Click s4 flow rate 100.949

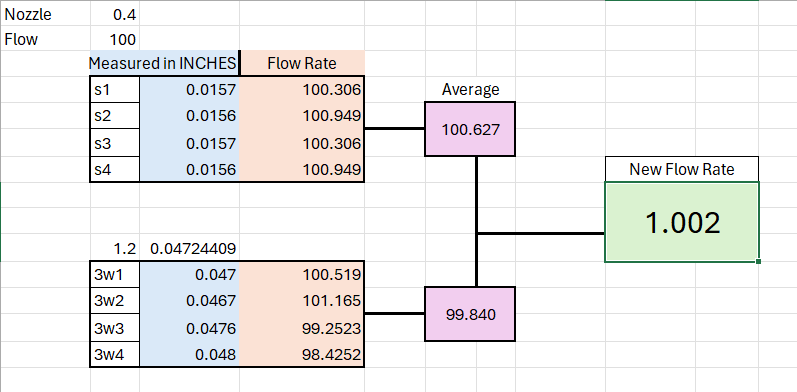coord(302,169)
